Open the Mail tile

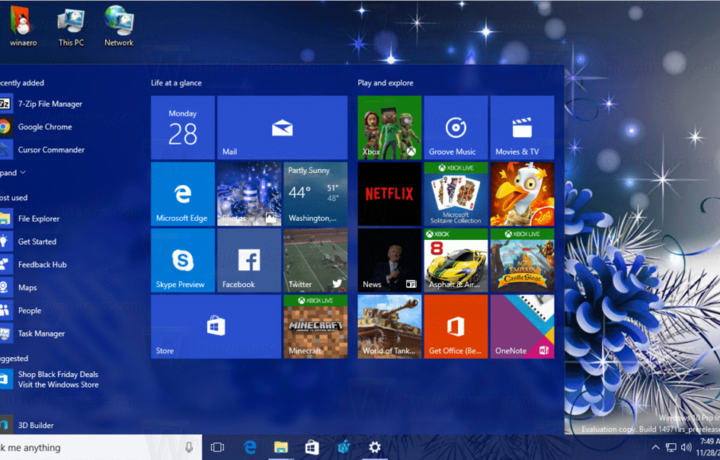[x=282, y=128]
